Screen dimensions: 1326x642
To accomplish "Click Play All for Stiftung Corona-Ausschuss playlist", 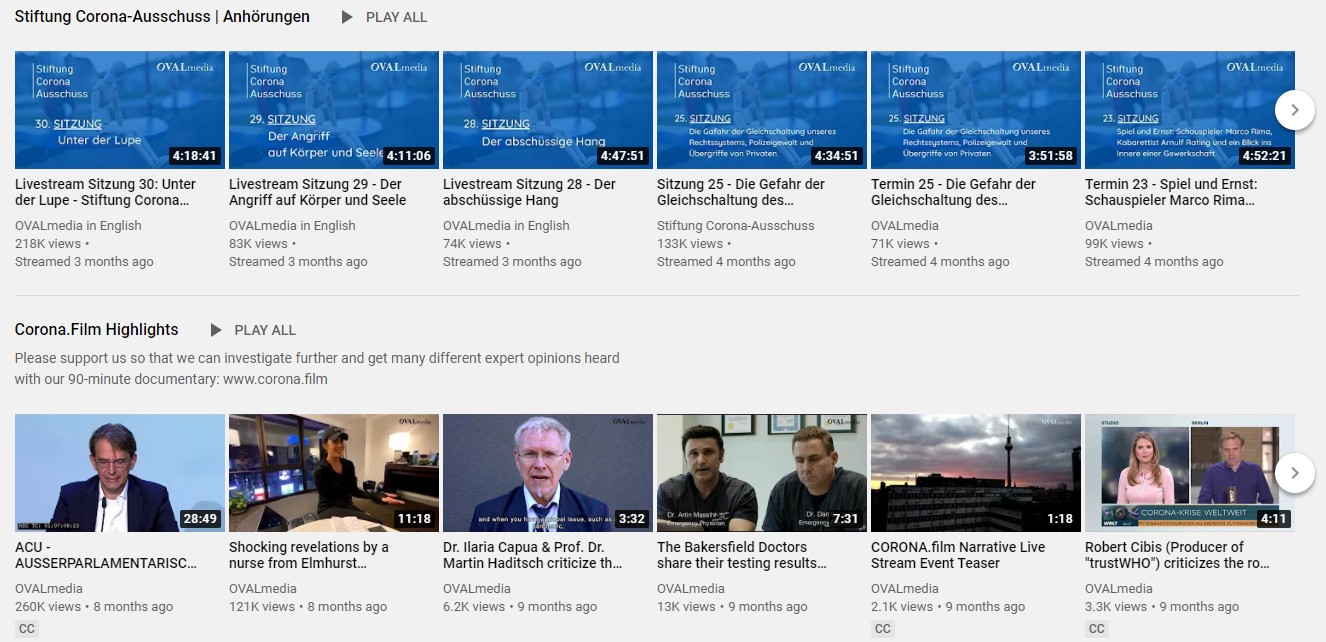I will (x=385, y=17).
